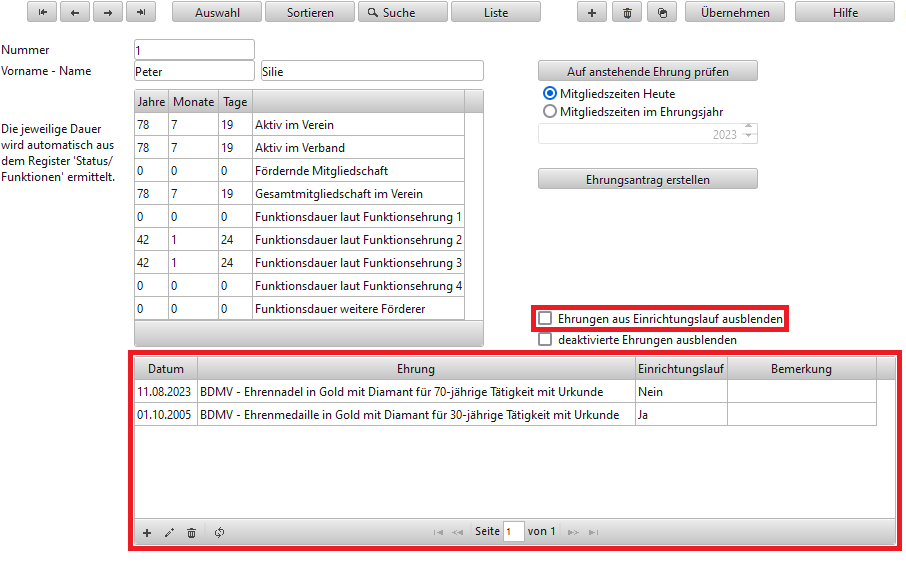
Task: Enable Ehrungen aus Einrichtungslauf ausblenden
Action: (x=545, y=318)
